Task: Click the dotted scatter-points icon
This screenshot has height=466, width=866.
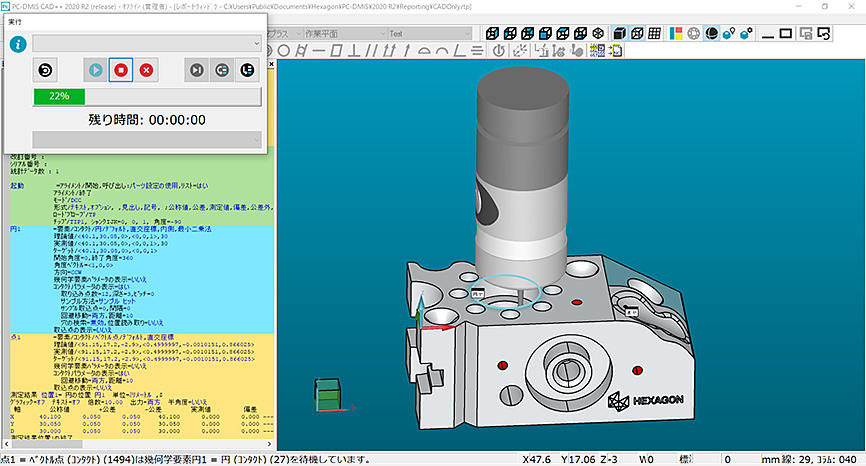Action: [x=520, y=51]
